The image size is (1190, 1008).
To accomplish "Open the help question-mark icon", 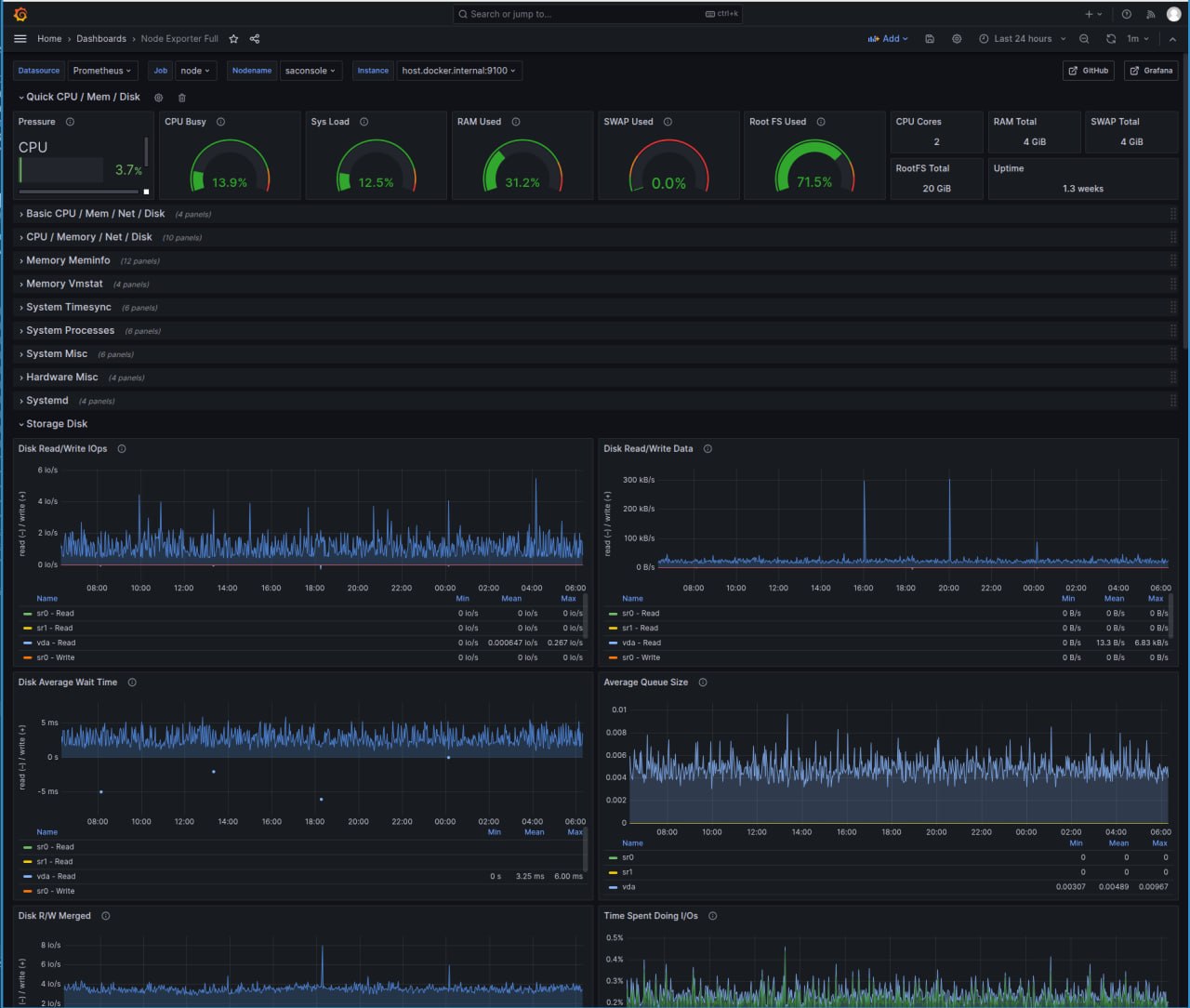I will [1126, 14].
